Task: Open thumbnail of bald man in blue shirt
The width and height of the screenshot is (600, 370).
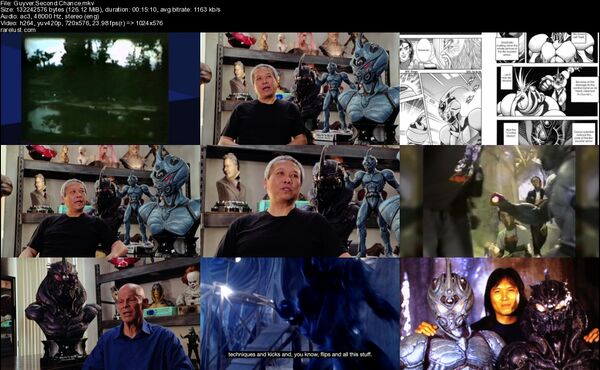Action: click(x=100, y=314)
